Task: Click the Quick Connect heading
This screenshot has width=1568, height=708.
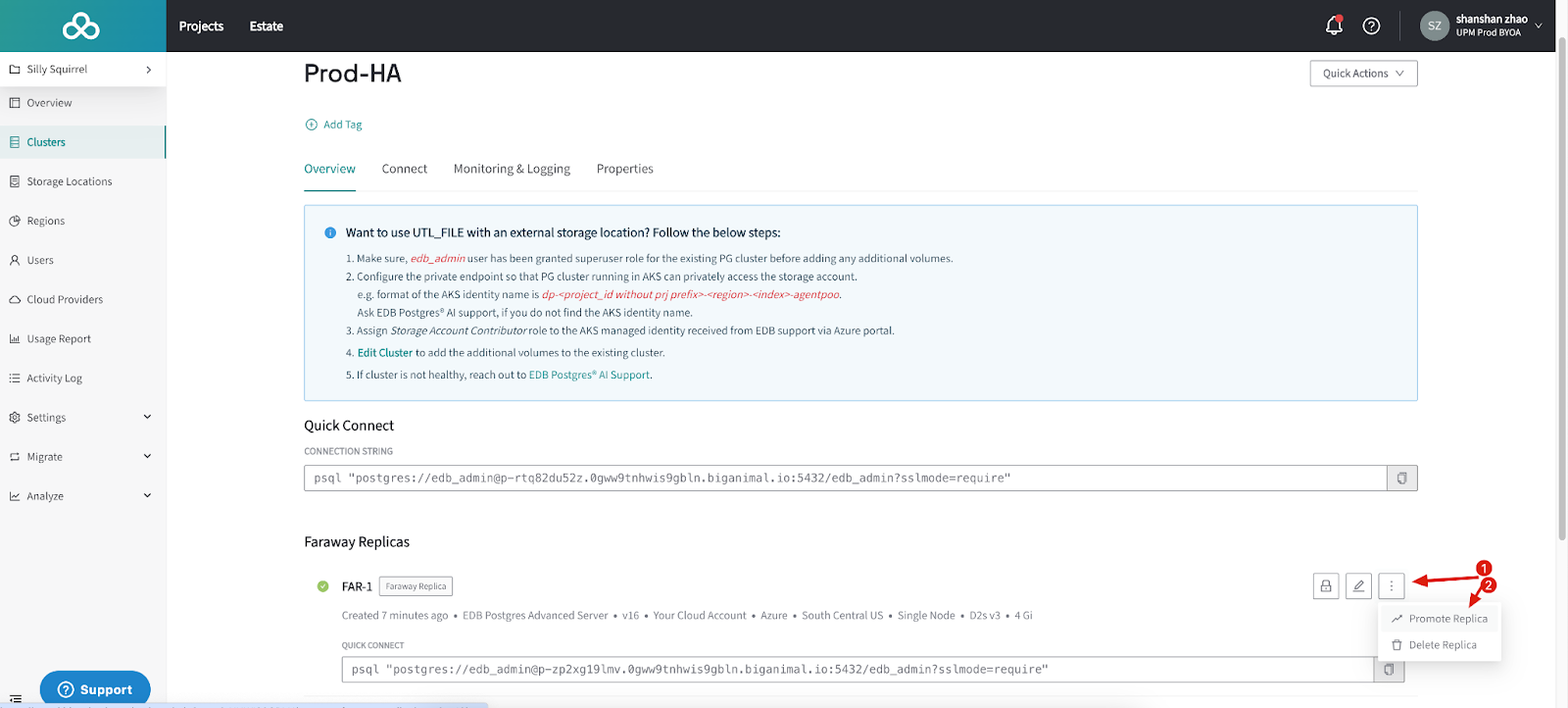Action: (349, 426)
